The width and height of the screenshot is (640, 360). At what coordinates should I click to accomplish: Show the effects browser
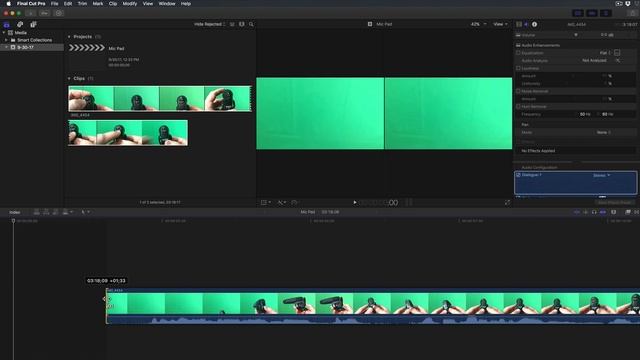628,212
